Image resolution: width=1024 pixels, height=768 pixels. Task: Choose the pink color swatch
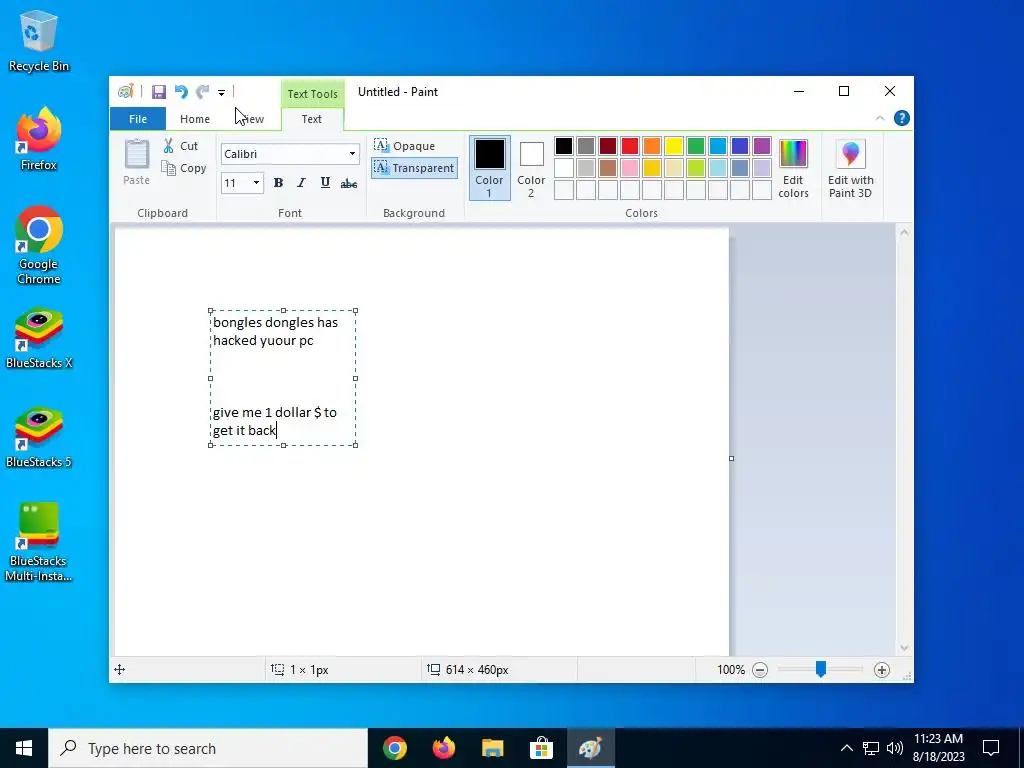pyautogui.click(x=630, y=168)
